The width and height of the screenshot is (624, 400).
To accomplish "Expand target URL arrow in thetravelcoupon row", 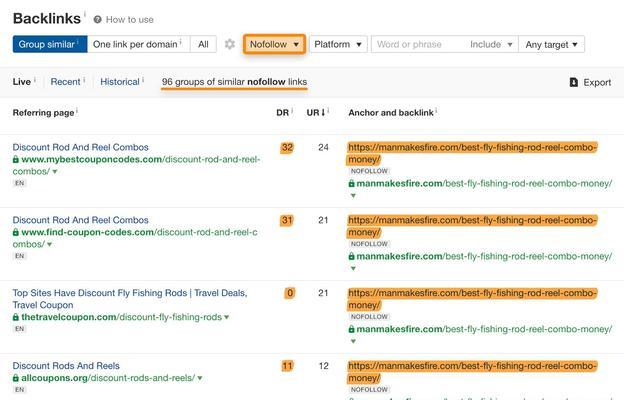I will pos(353,341).
